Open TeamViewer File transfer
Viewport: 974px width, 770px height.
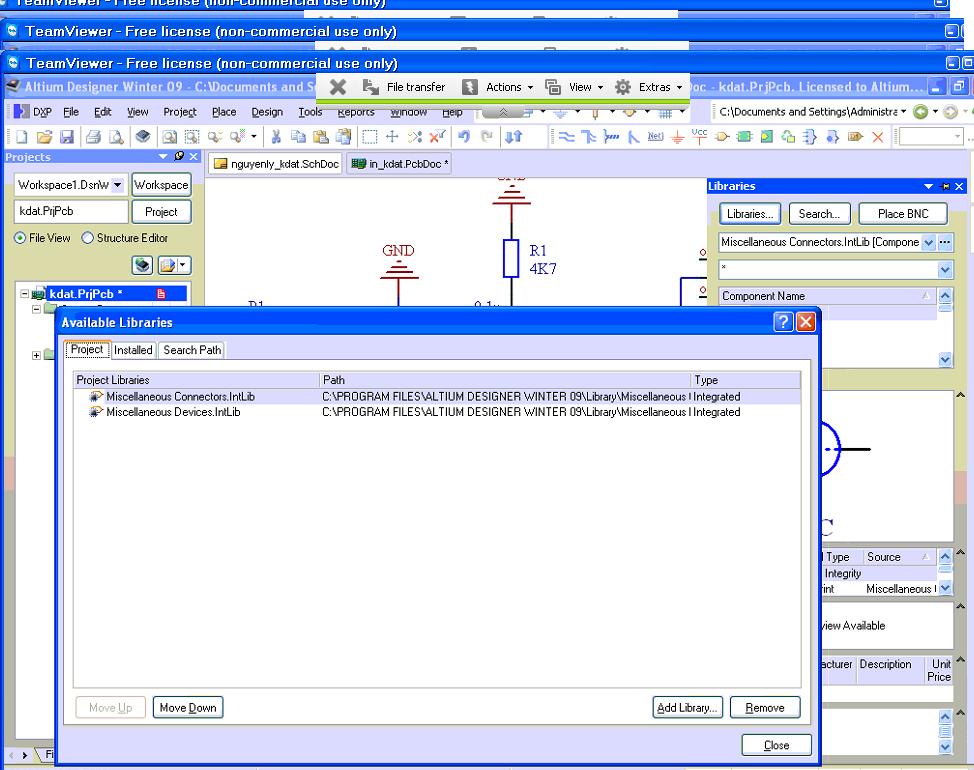[404, 87]
